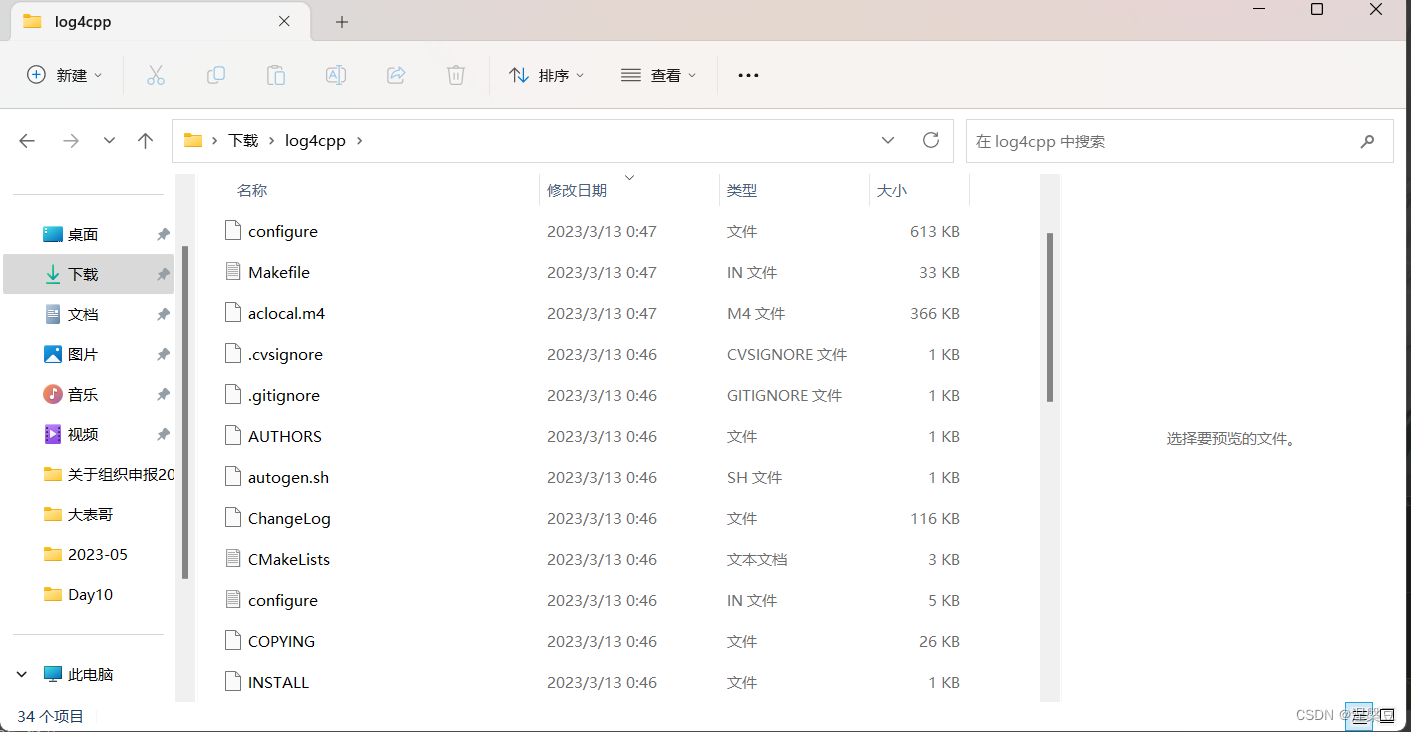Screen dimensions: 1411x732
Task: Select the Desktop 桌面 sidebar item
Action: click(88, 234)
